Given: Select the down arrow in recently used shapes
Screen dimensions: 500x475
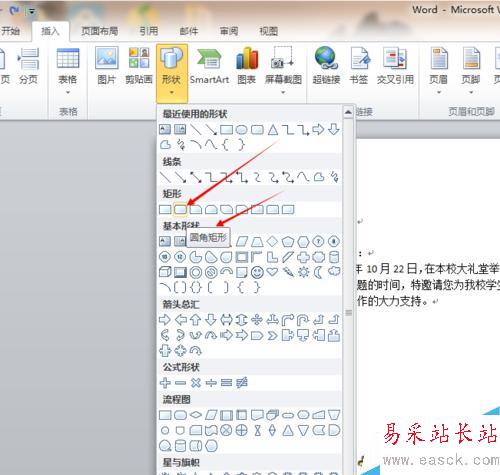Looking at the screenshot, I should [x=334, y=129].
